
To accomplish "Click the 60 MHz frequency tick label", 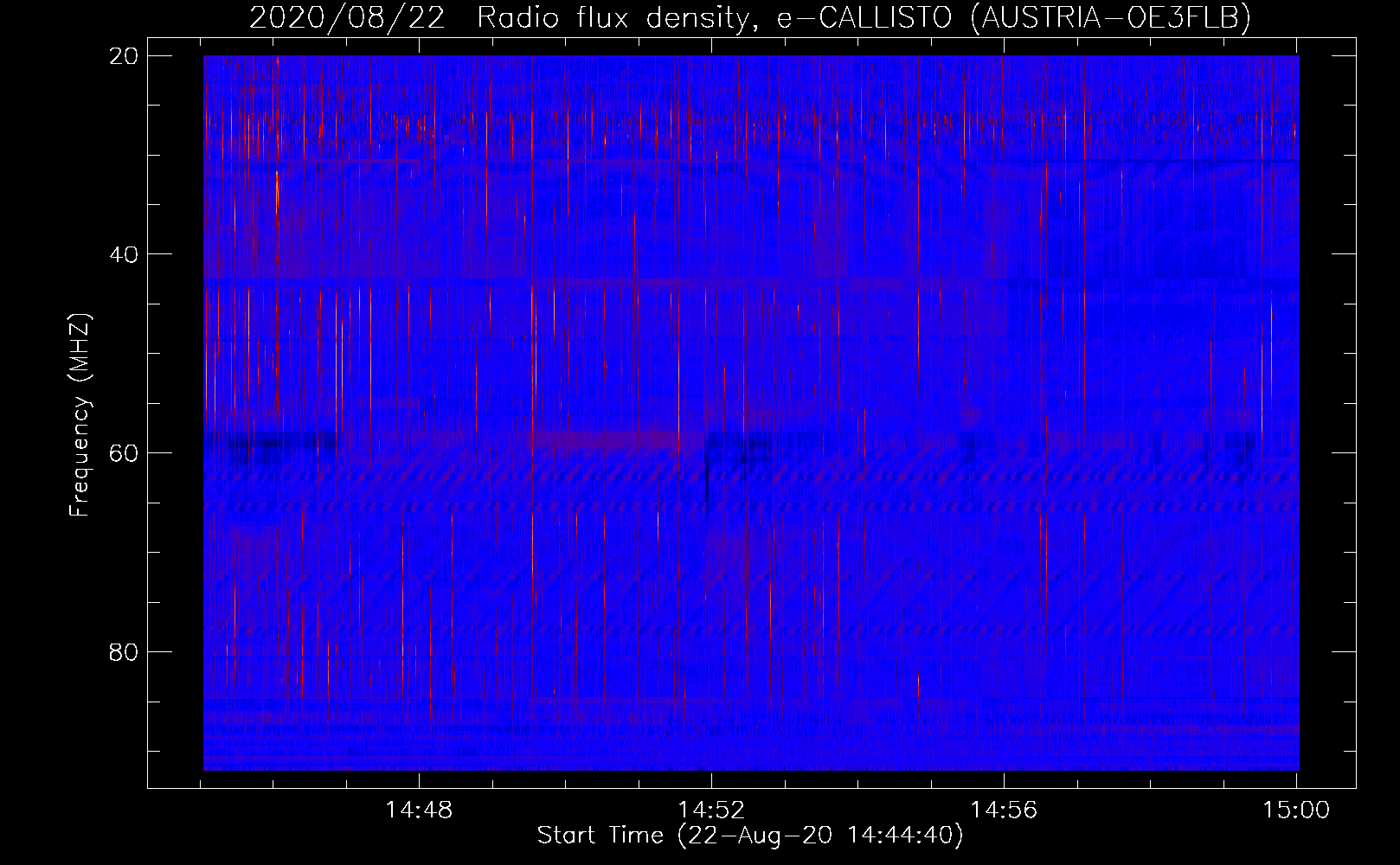I will [x=125, y=452].
